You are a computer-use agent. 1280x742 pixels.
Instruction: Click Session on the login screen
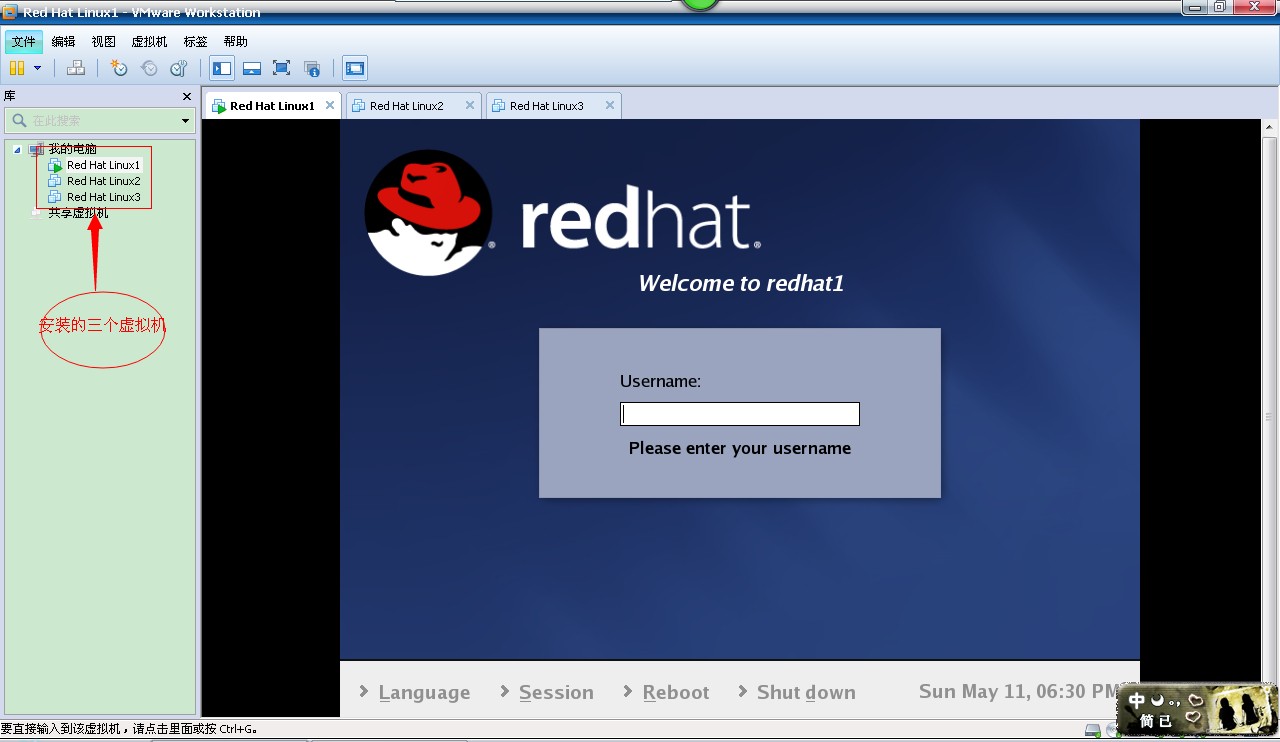tap(556, 692)
